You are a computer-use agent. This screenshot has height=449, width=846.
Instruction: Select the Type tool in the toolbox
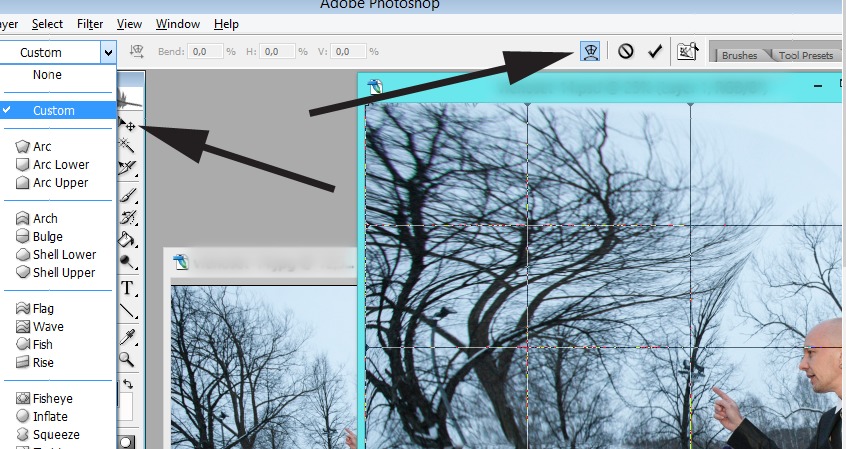click(128, 288)
